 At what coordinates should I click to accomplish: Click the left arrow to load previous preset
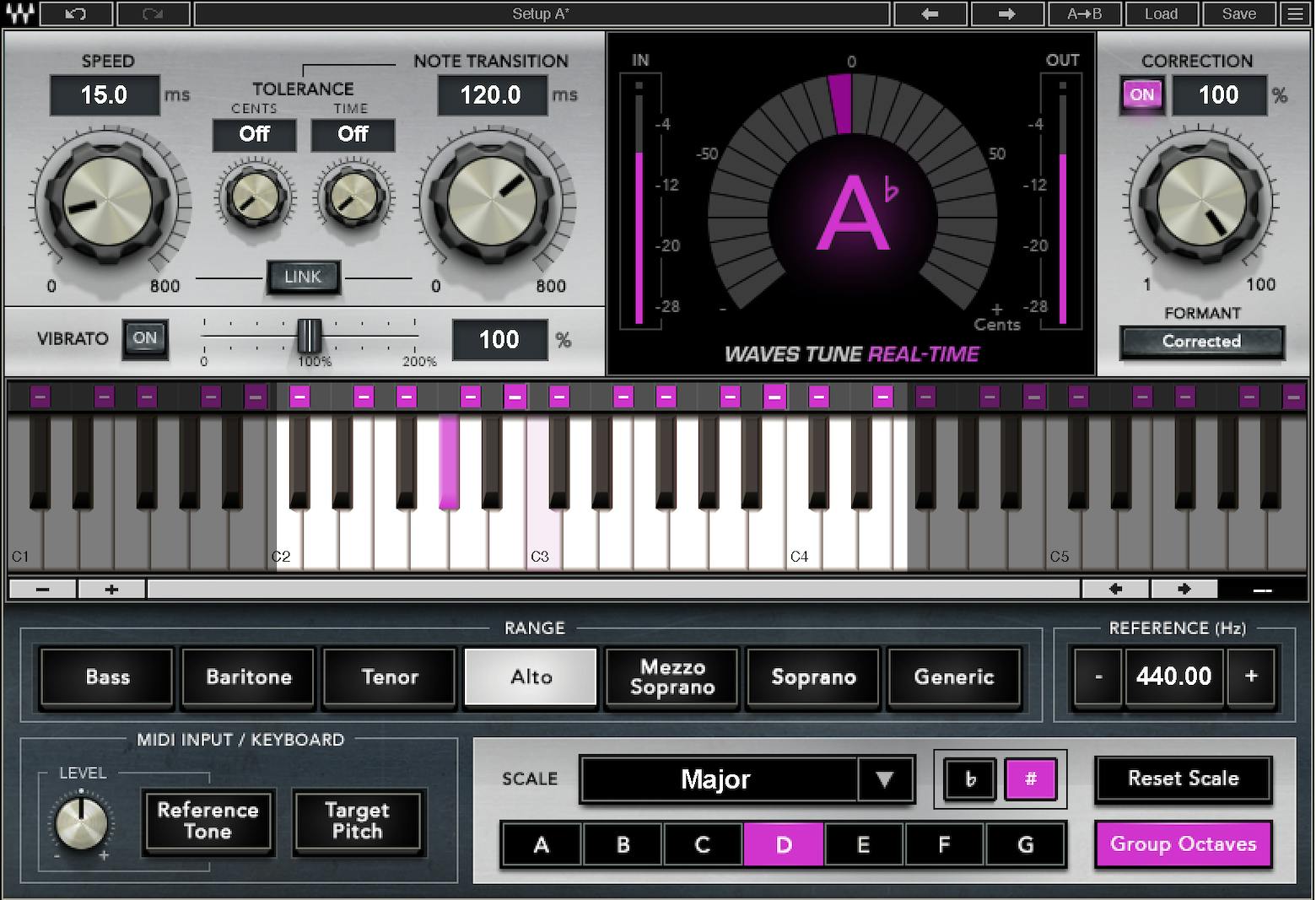[x=930, y=13]
